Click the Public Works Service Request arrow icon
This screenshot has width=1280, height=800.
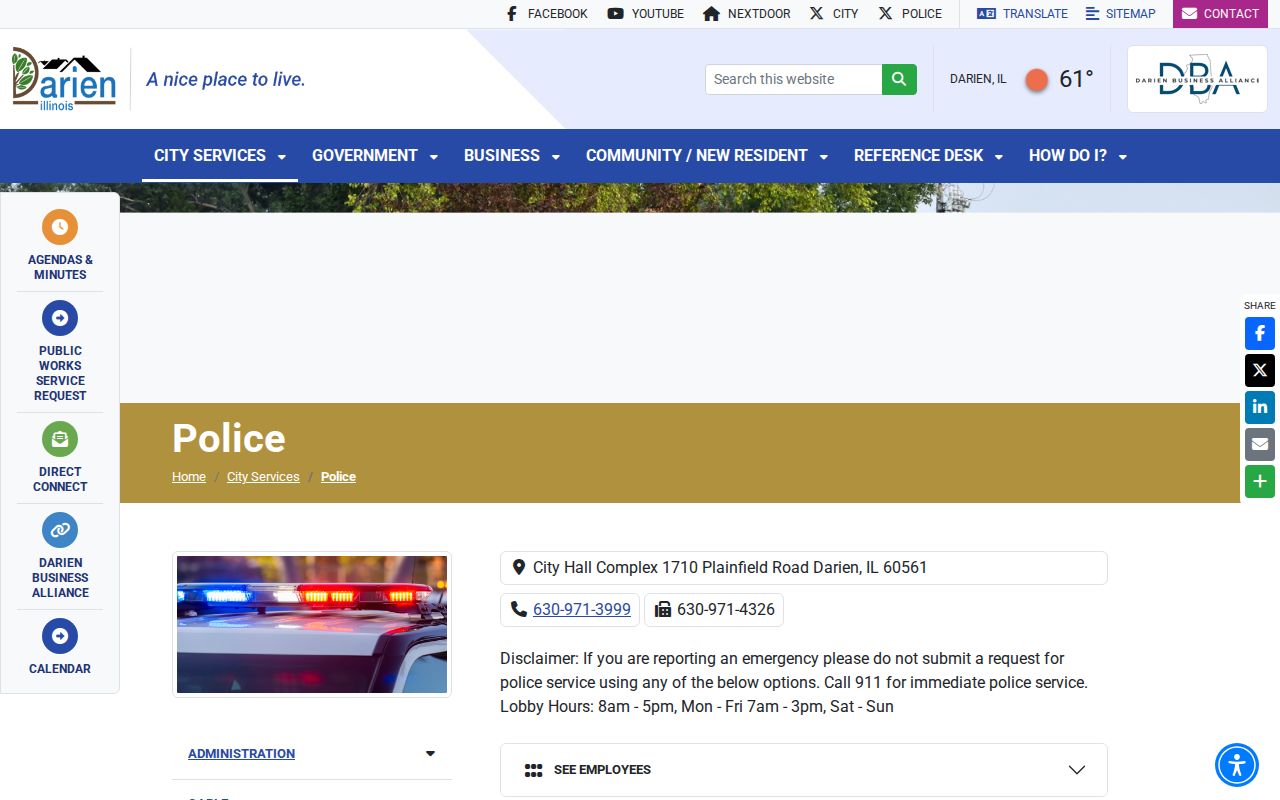click(60, 318)
